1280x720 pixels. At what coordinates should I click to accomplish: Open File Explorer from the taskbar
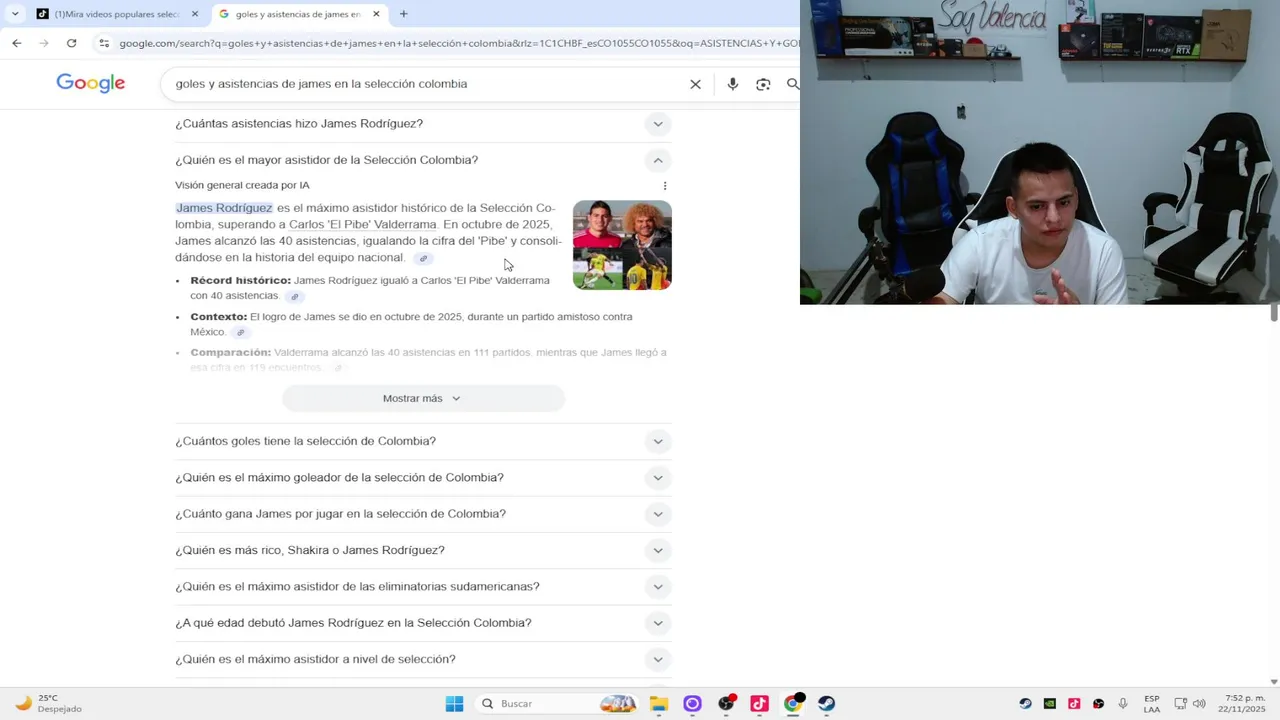(x=659, y=704)
